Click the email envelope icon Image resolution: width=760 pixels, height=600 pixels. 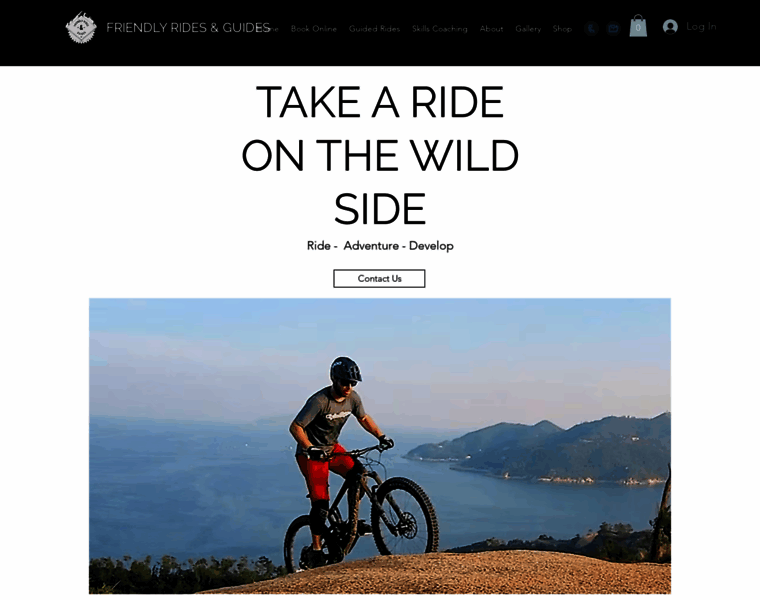click(613, 29)
